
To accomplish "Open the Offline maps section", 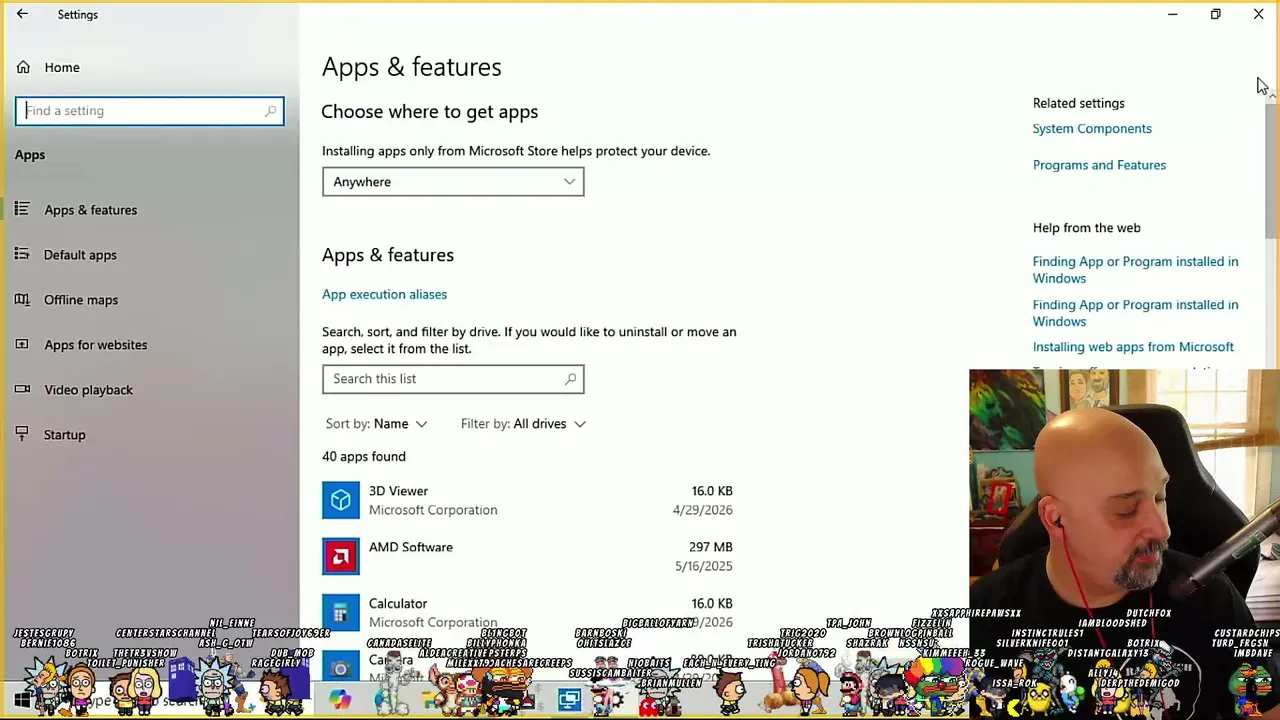I will [x=81, y=300].
